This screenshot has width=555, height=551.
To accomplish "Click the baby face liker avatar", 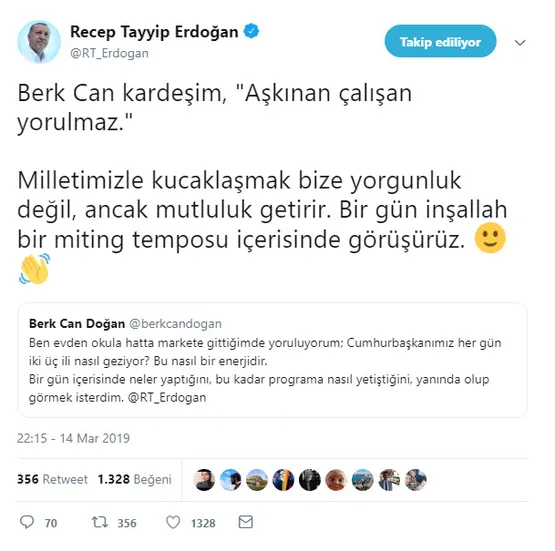I will click(336, 480).
